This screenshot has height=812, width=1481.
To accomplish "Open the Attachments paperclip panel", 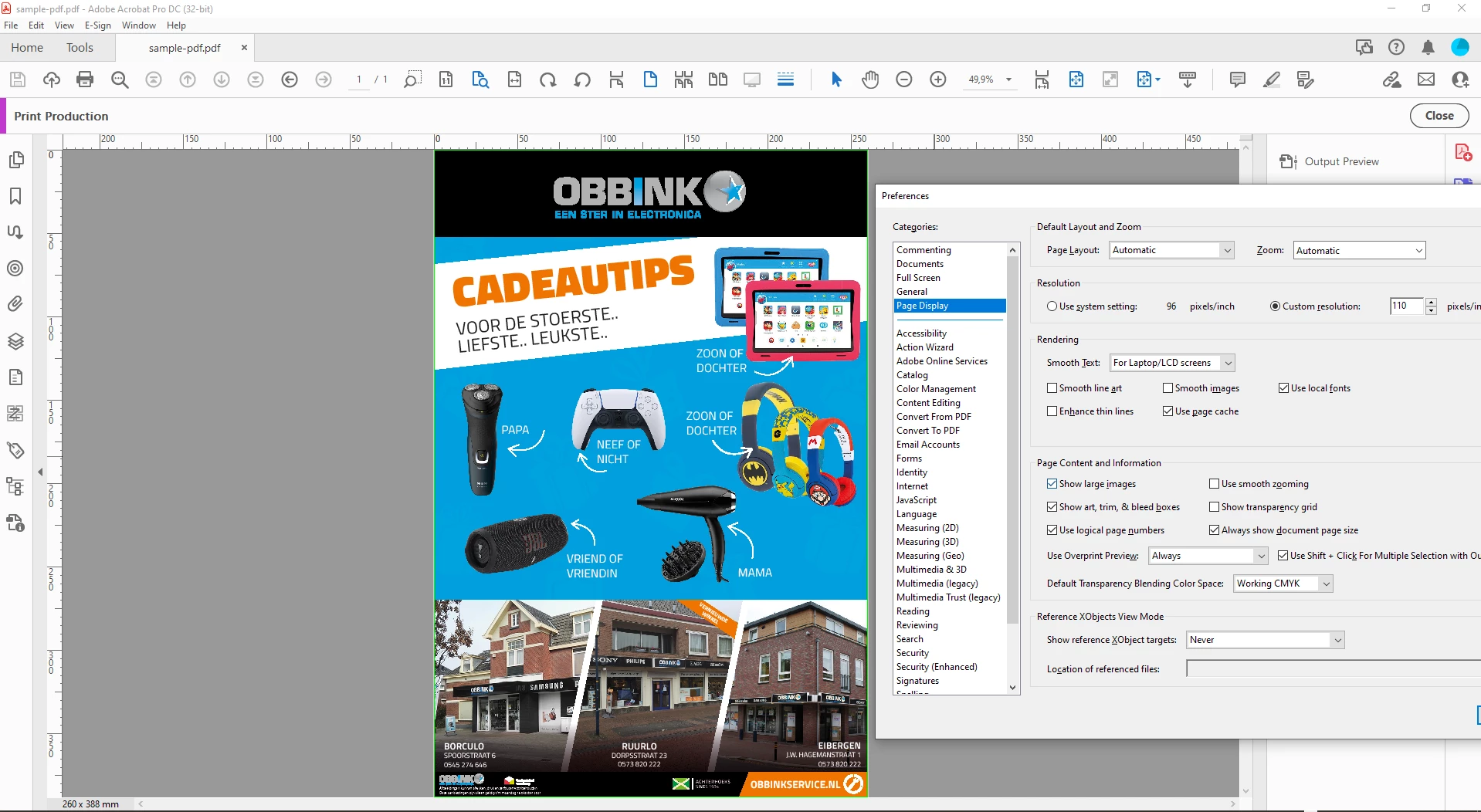I will click(x=15, y=304).
